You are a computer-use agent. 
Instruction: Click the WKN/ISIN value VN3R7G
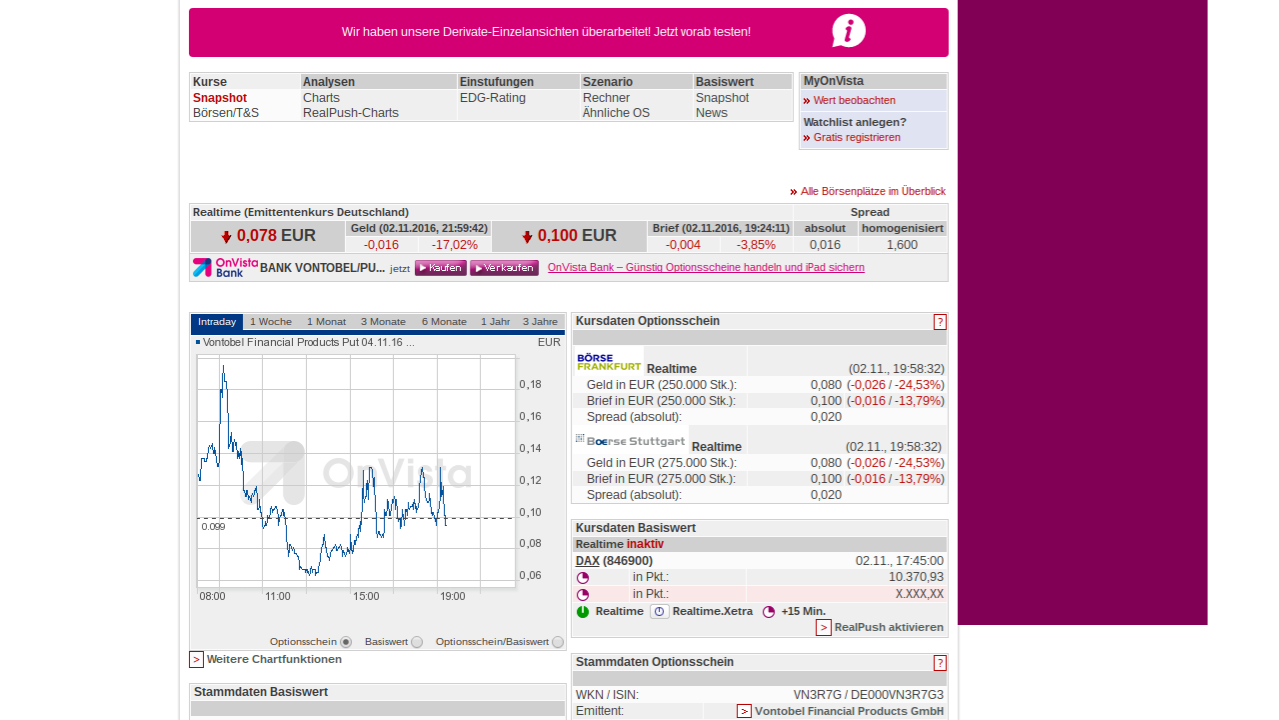click(817, 695)
